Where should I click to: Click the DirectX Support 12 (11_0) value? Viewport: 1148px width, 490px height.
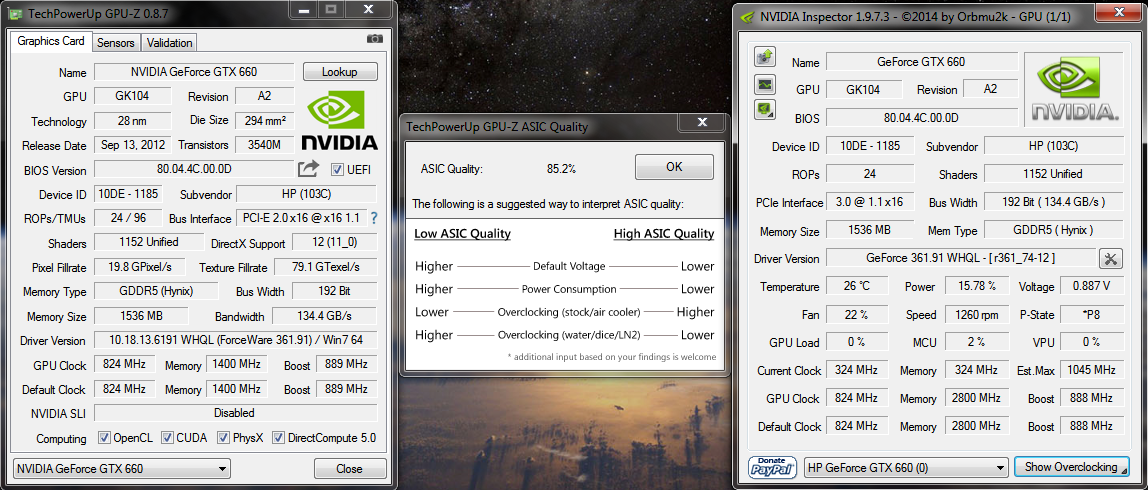coord(335,242)
